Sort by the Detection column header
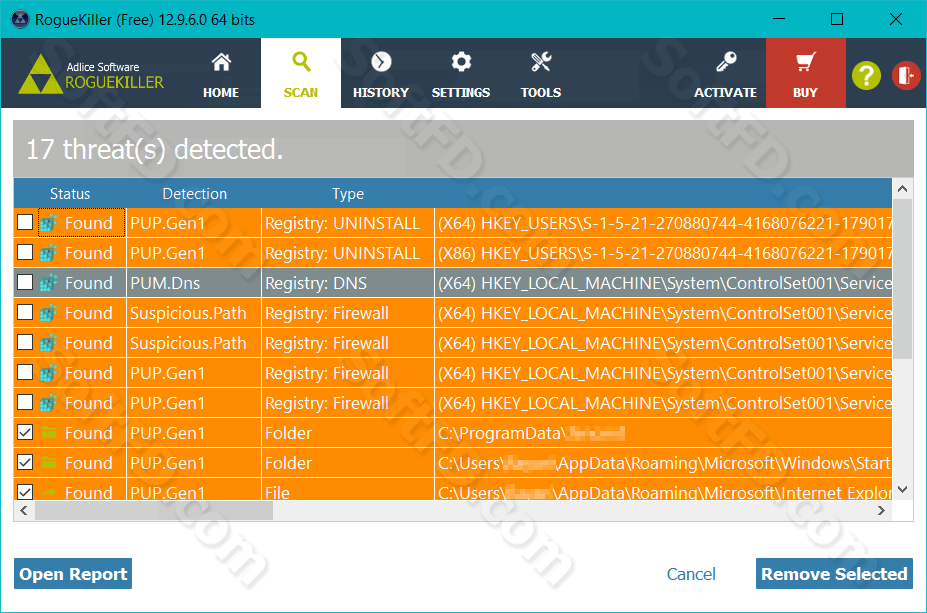 [195, 194]
